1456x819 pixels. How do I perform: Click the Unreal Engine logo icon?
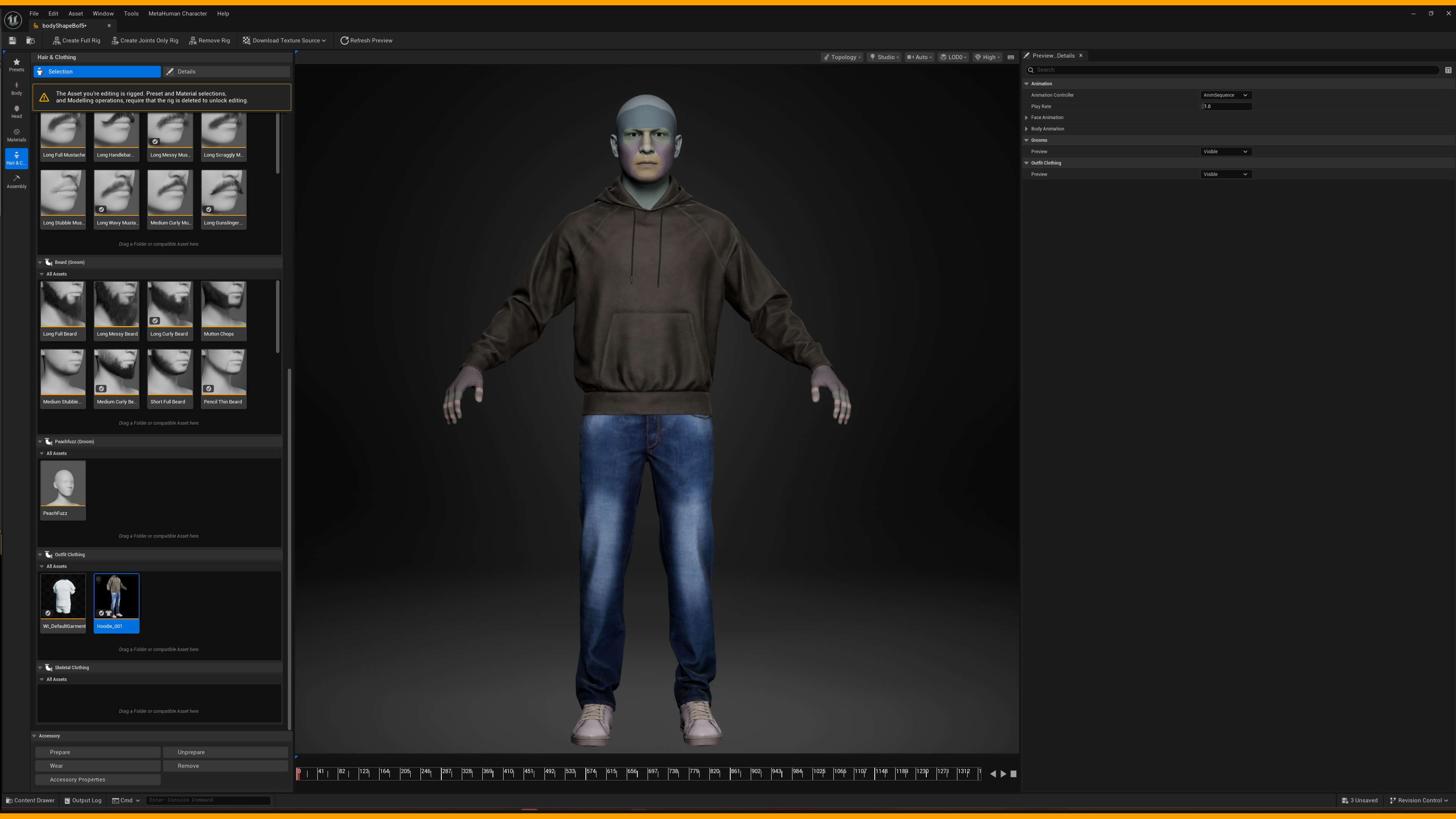tap(13, 20)
